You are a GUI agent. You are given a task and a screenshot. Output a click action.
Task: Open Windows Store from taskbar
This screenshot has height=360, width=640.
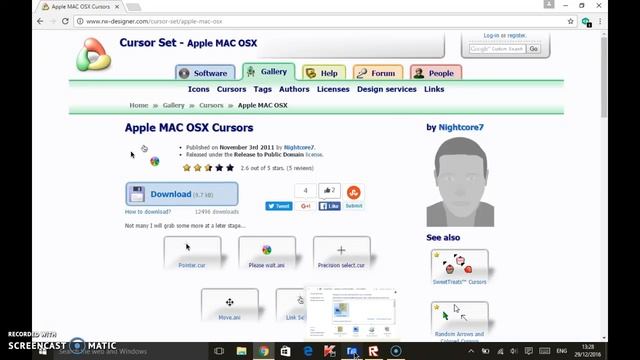pos(285,351)
